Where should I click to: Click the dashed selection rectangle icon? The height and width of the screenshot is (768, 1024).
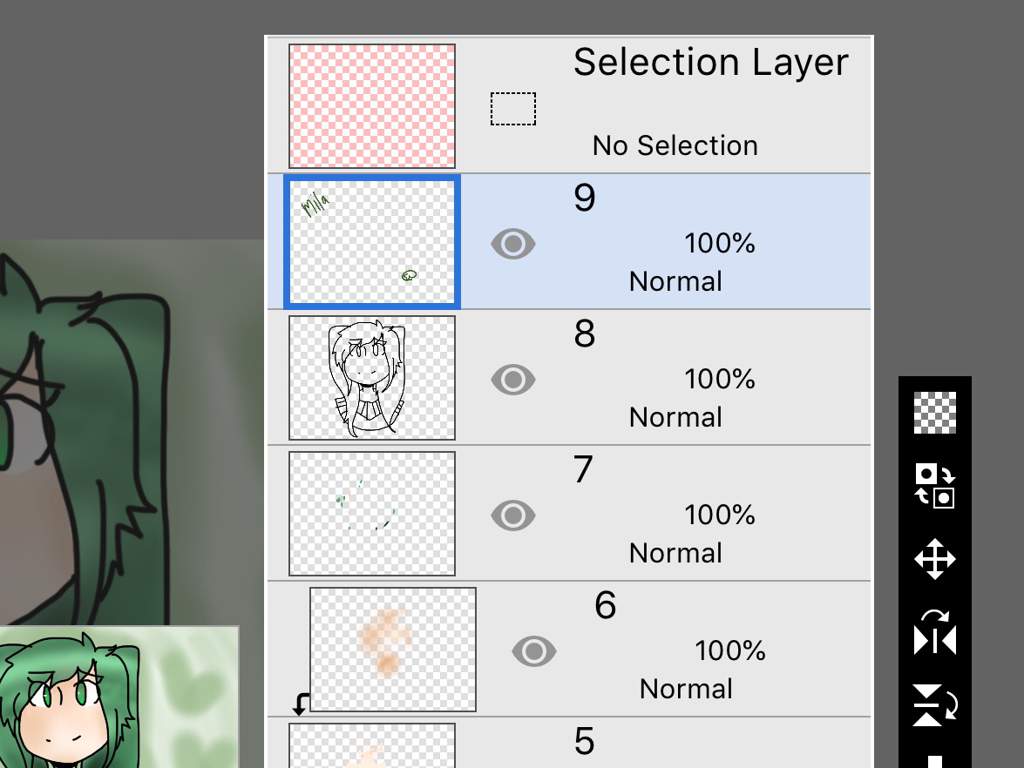click(513, 108)
